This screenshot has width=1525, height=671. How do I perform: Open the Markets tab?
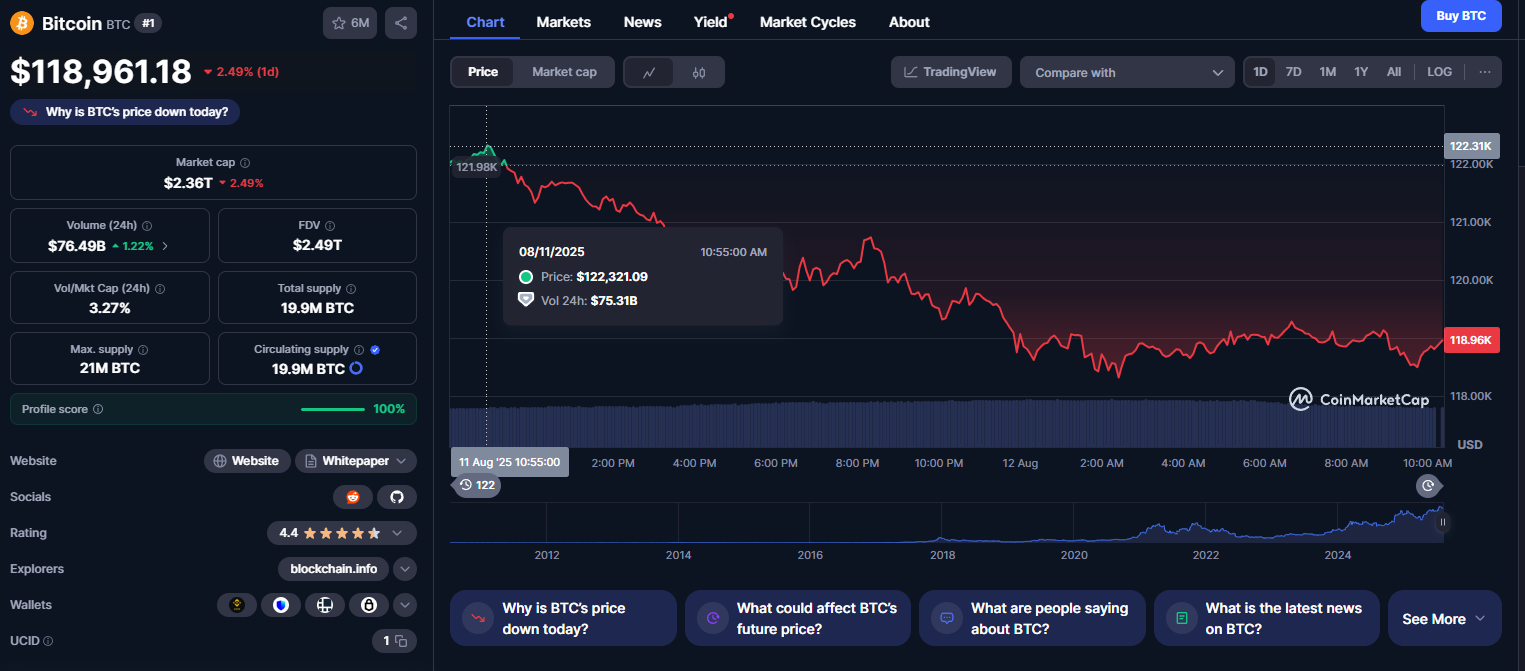pyautogui.click(x=563, y=22)
